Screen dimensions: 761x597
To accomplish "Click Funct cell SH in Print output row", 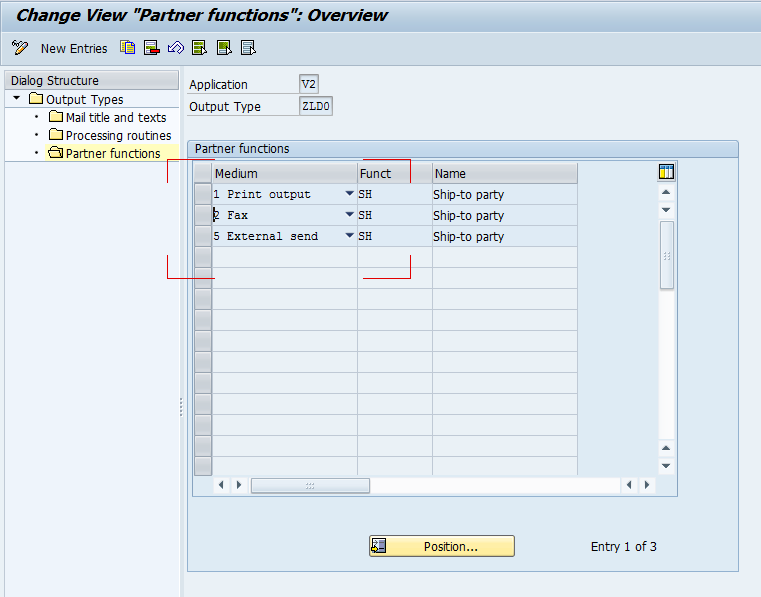I will pyautogui.click(x=395, y=194).
